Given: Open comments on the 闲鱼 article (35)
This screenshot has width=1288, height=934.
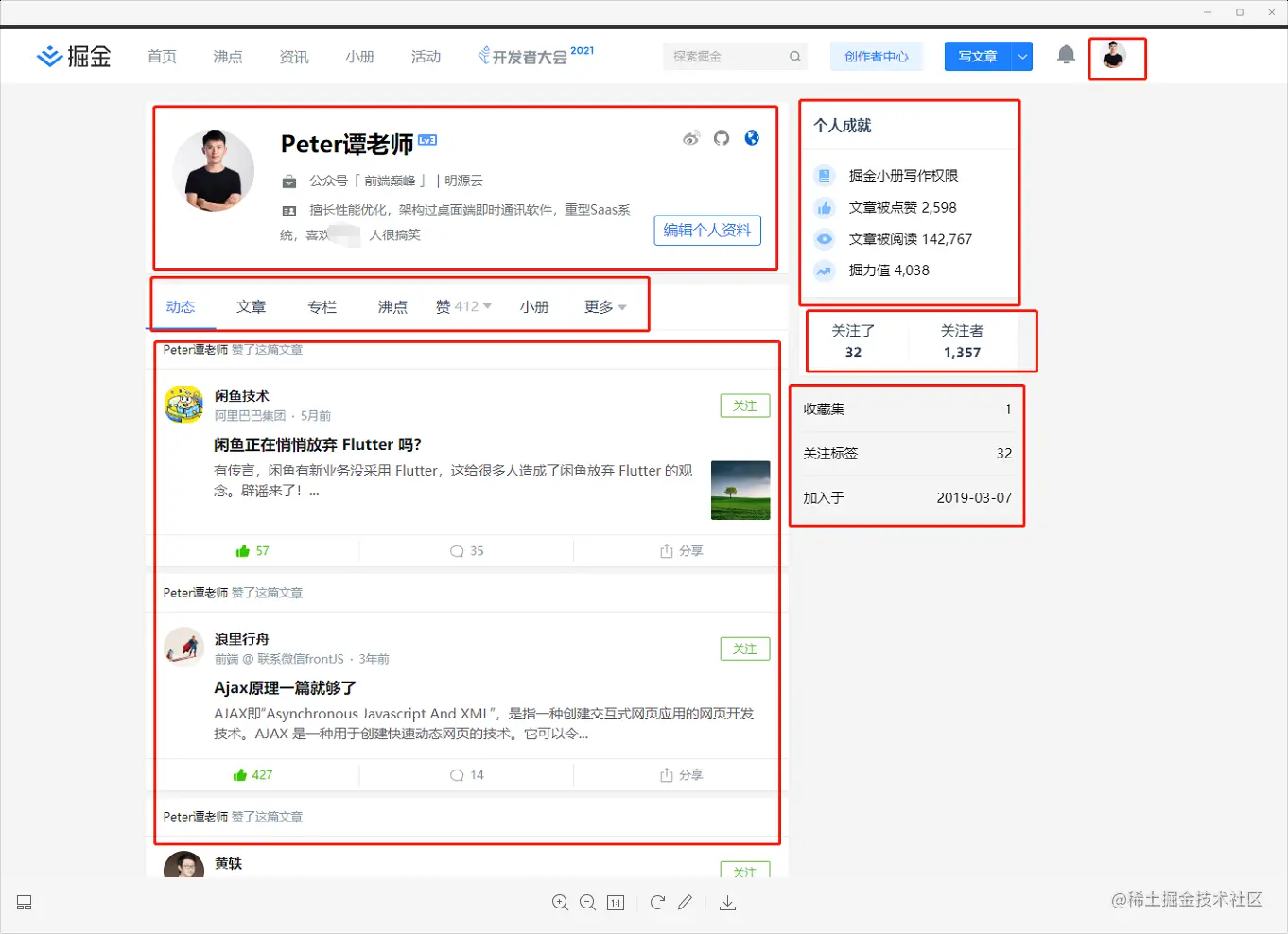Looking at the screenshot, I should [x=467, y=551].
